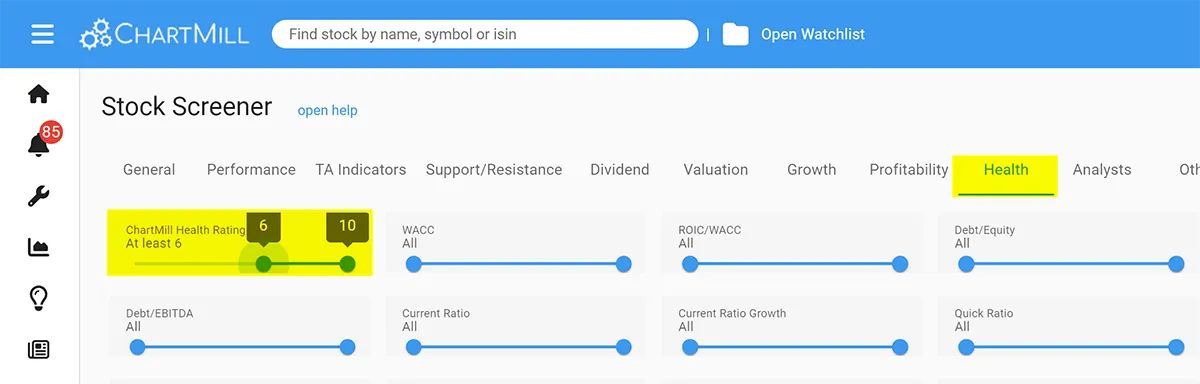1200x384 pixels.
Task: Click the open help link
Action: (x=327, y=110)
